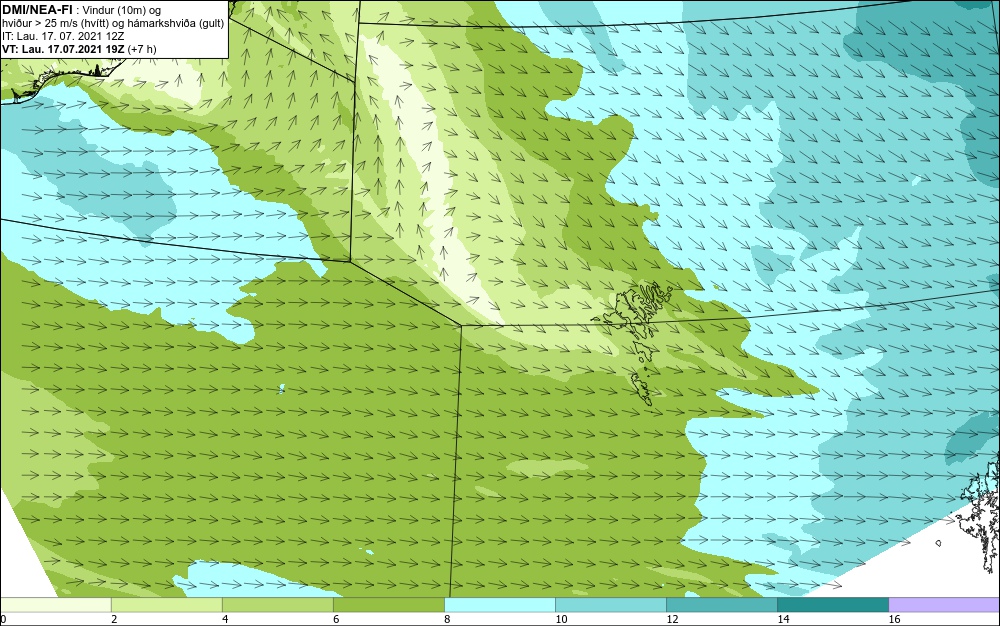Click the '2' legend scale label

click(114, 619)
